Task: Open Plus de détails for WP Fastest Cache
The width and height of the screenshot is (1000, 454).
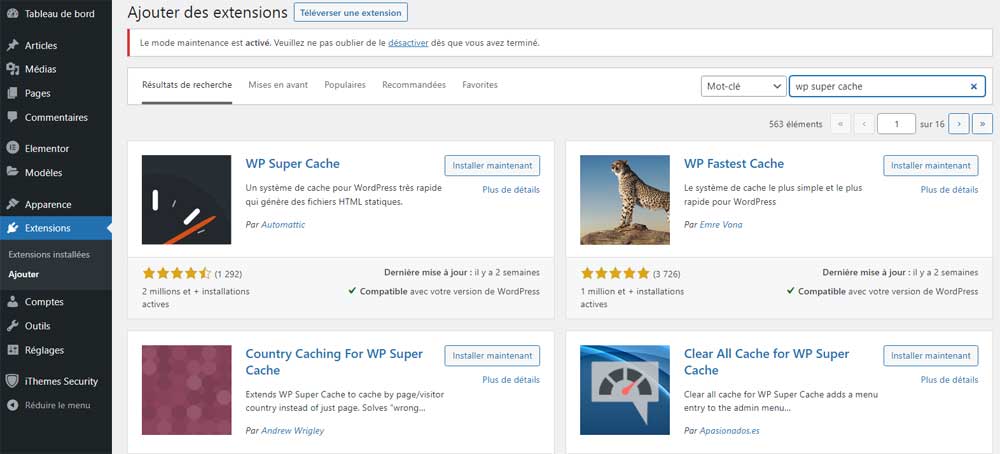Action: tap(950, 189)
